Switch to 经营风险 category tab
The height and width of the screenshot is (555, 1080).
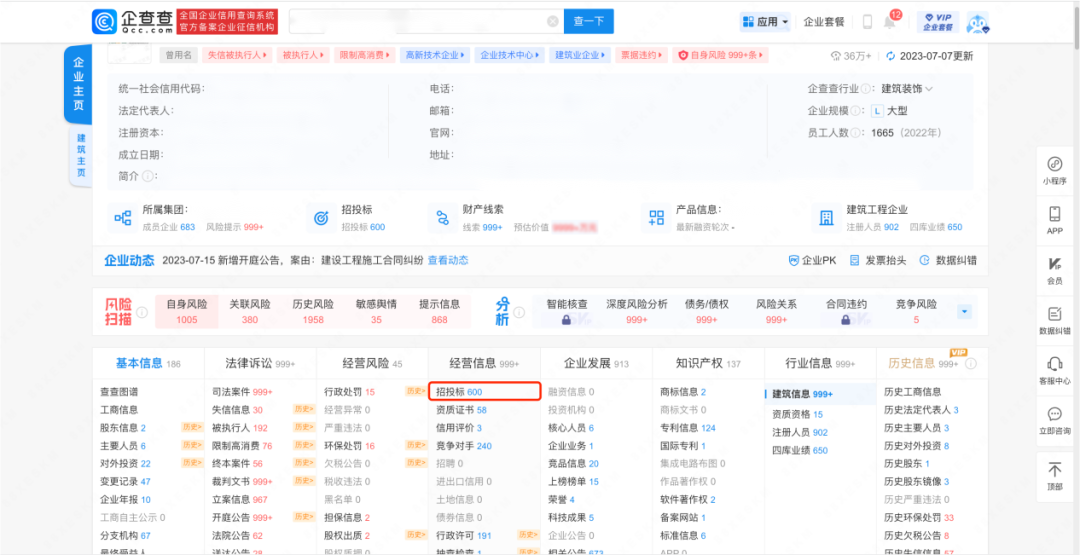click(x=373, y=363)
